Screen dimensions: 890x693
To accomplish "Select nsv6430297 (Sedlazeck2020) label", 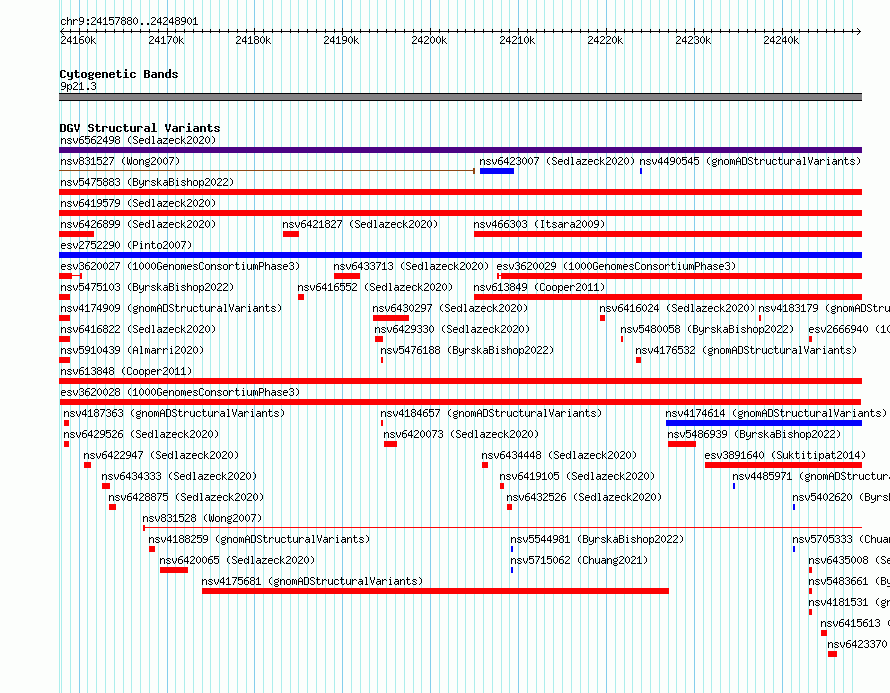I will [450, 308].
